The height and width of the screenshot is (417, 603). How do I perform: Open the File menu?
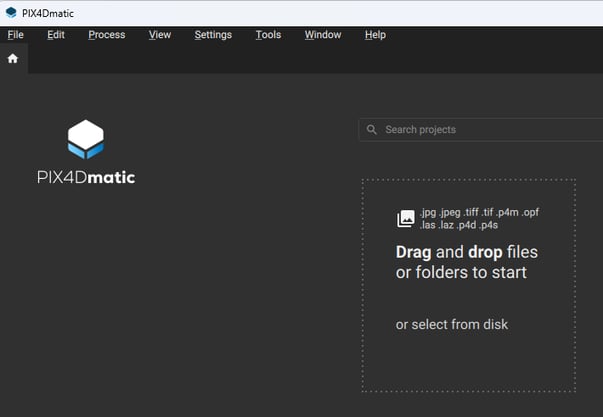coord(15,35)
